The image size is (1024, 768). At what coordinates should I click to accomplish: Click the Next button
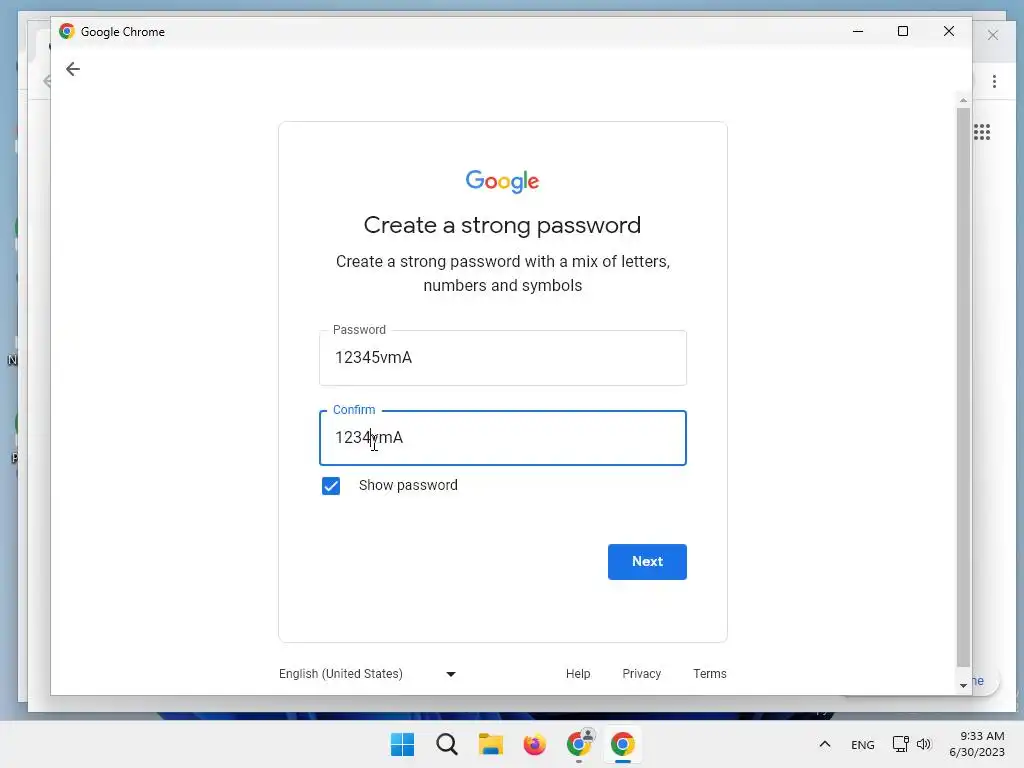[647, 562]
